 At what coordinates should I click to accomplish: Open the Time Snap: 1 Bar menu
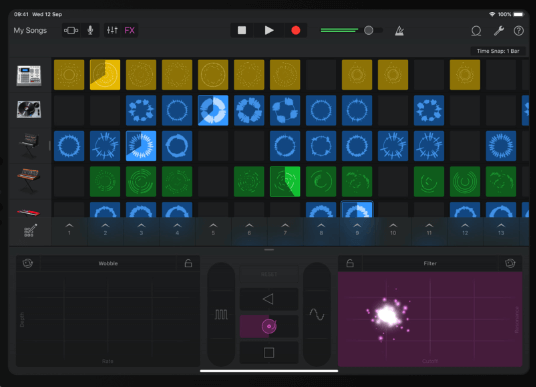point(498,51)
